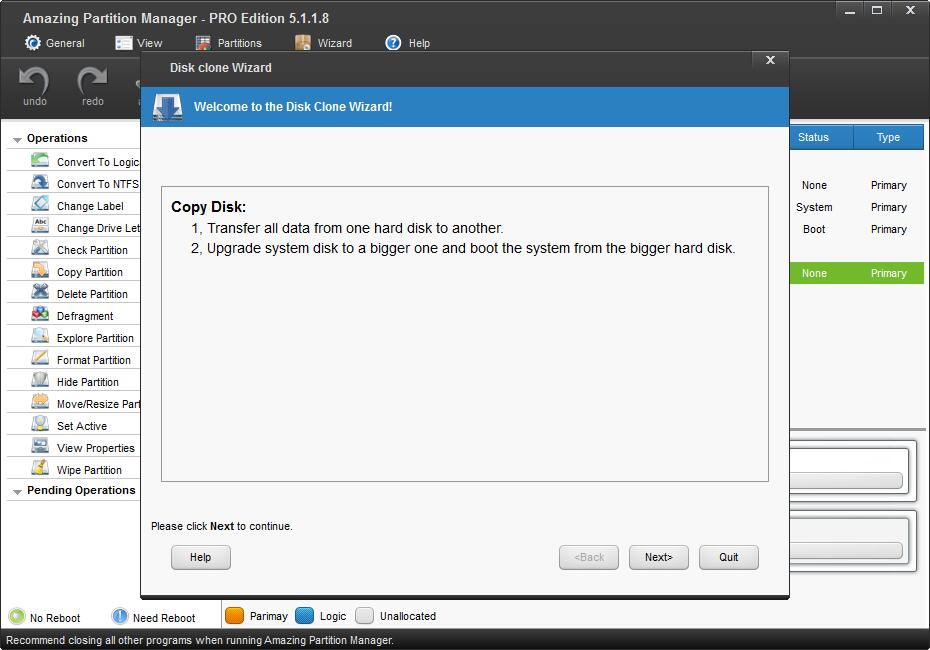Click the Set Active icon
This screenshot has height=650, width=930.
40,423
